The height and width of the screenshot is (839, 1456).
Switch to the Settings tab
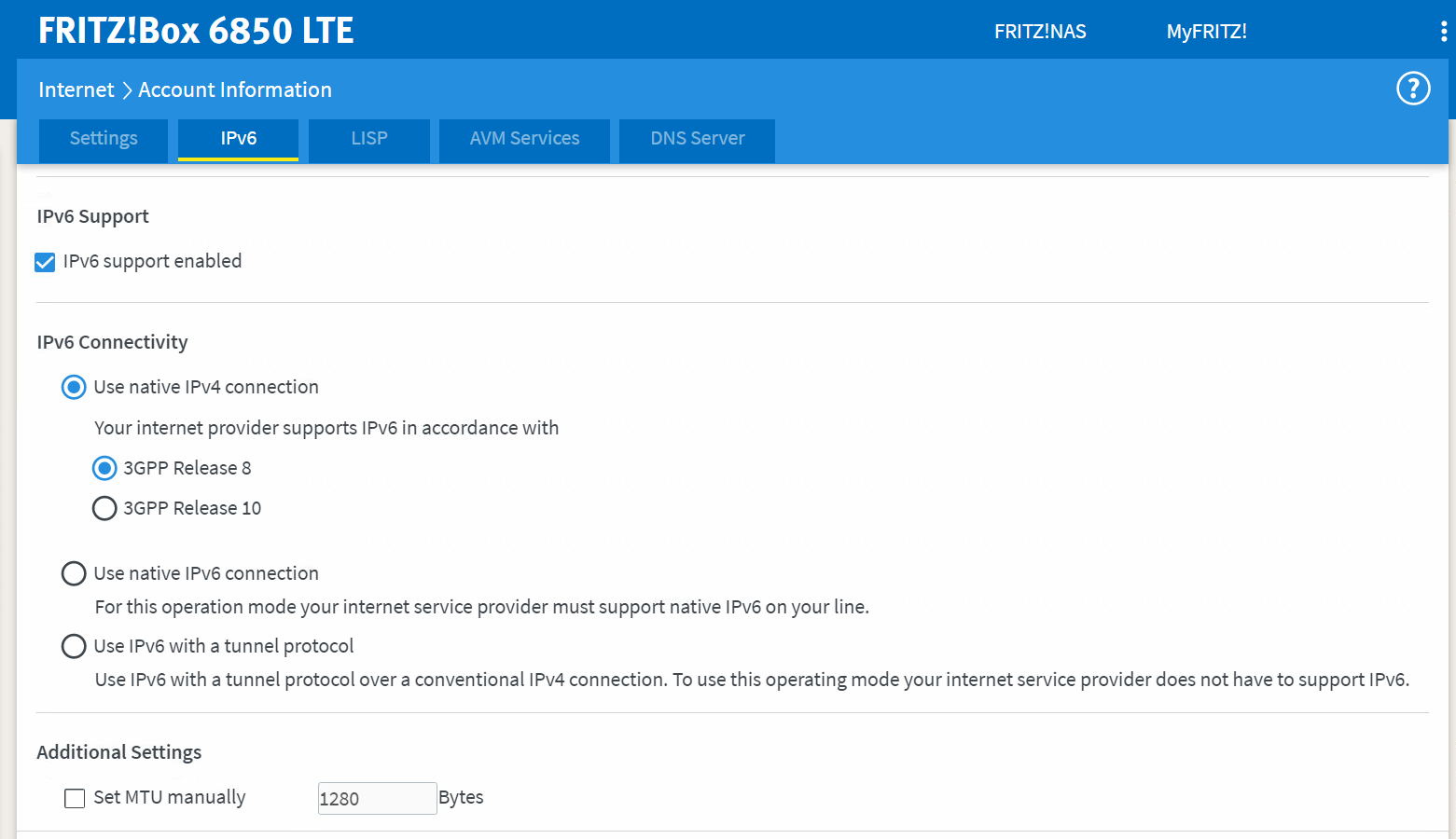[104, 139]
